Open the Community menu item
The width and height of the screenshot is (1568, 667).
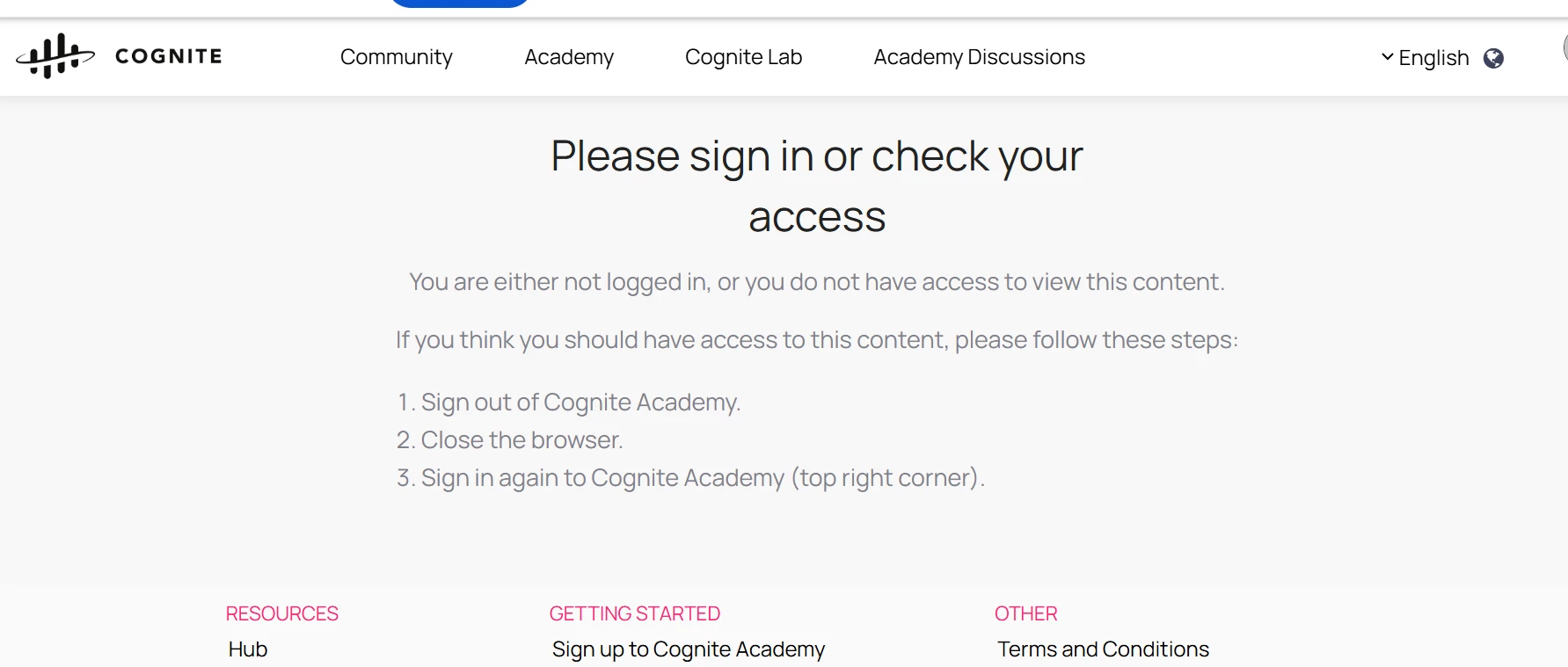(x=396, y=57)
